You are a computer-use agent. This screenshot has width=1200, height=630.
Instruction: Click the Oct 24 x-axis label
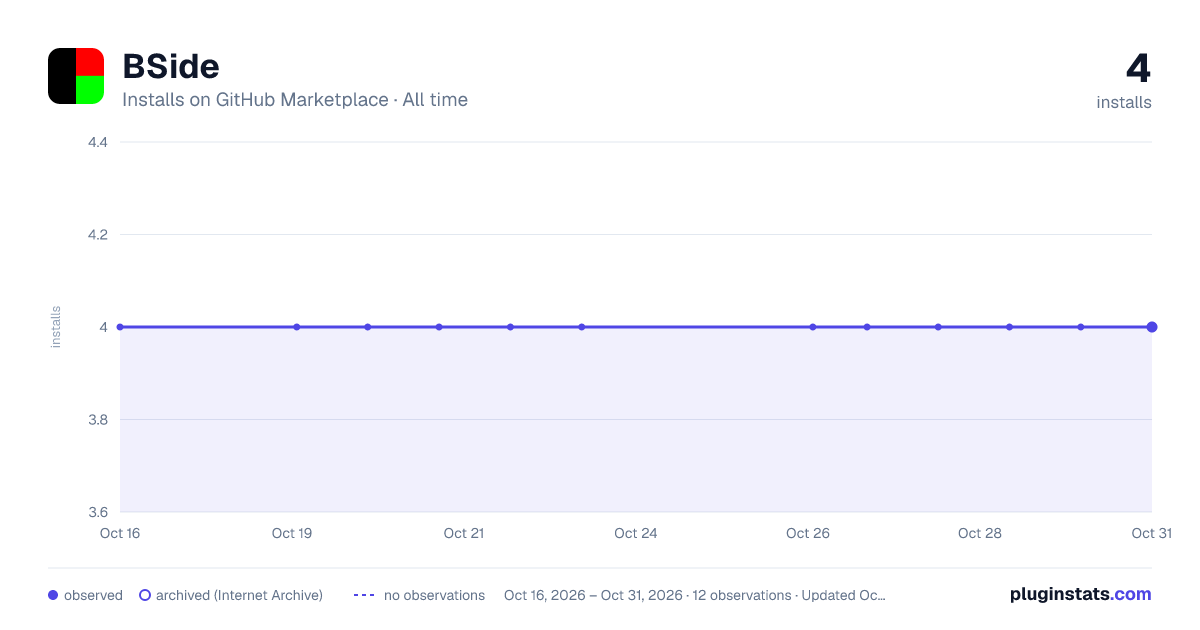pyautogui.click(x=636, y=533)
